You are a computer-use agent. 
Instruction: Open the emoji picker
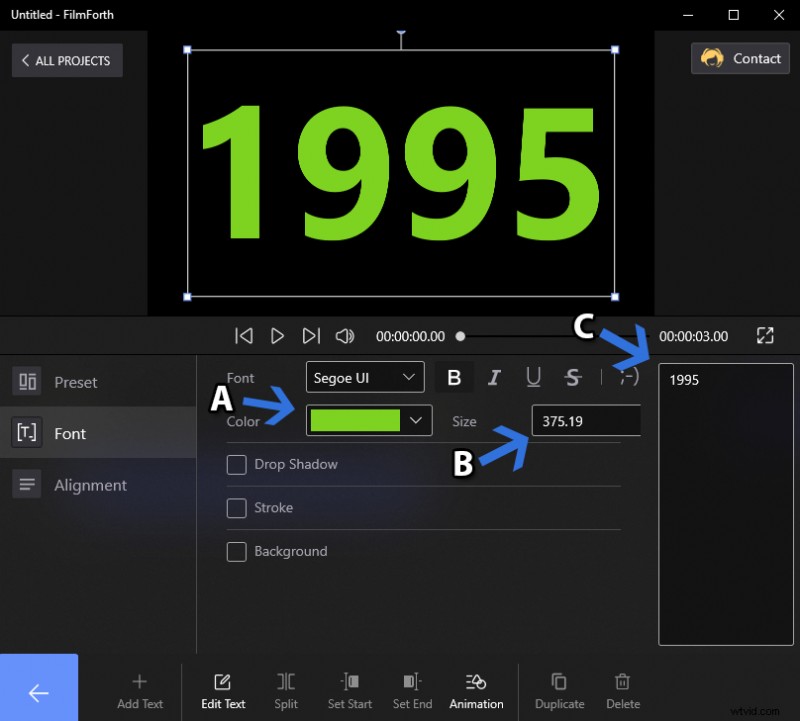(630, 377)
